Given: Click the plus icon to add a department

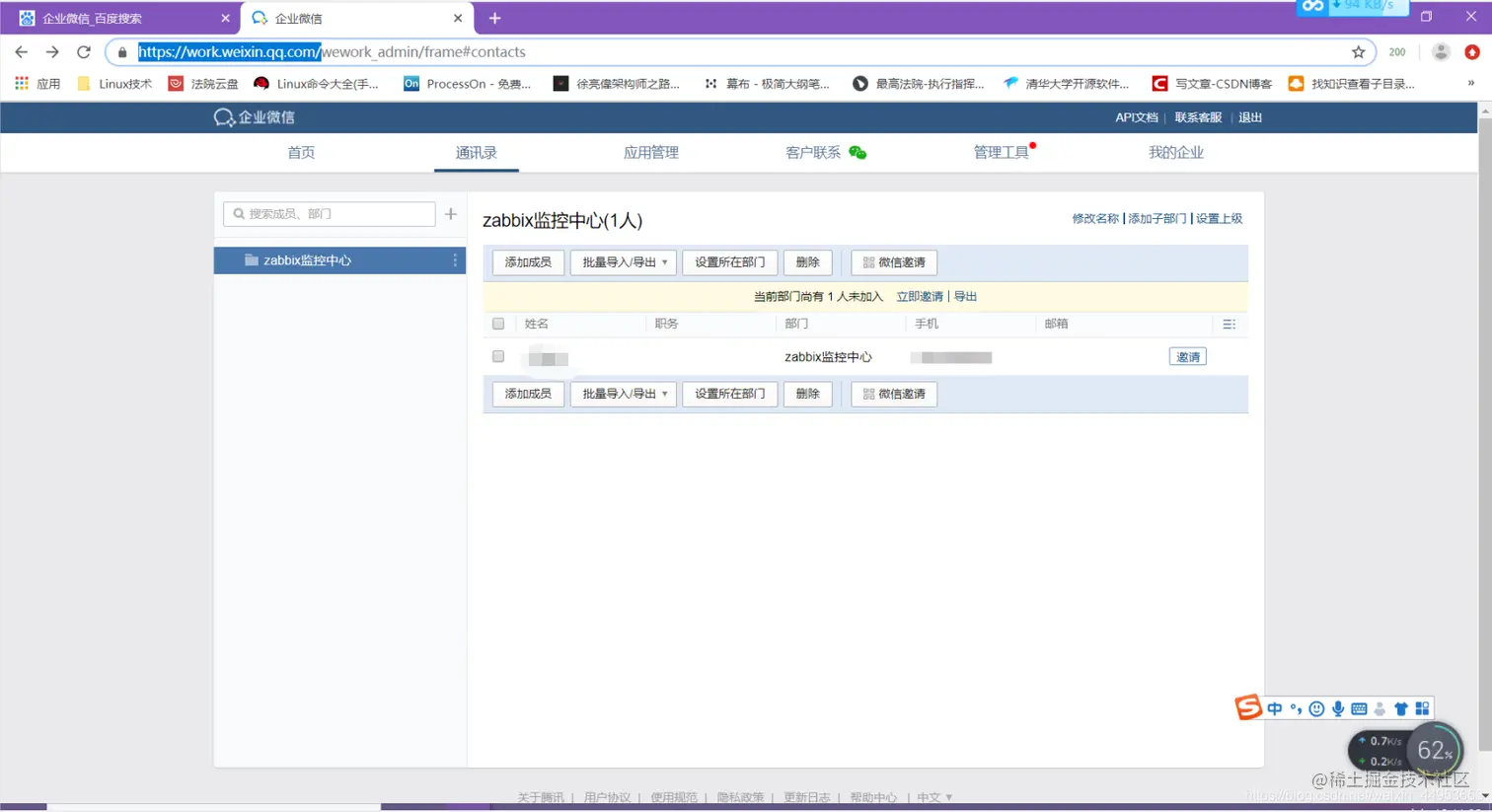Looking at the screenshot, I should click(452, 213).
